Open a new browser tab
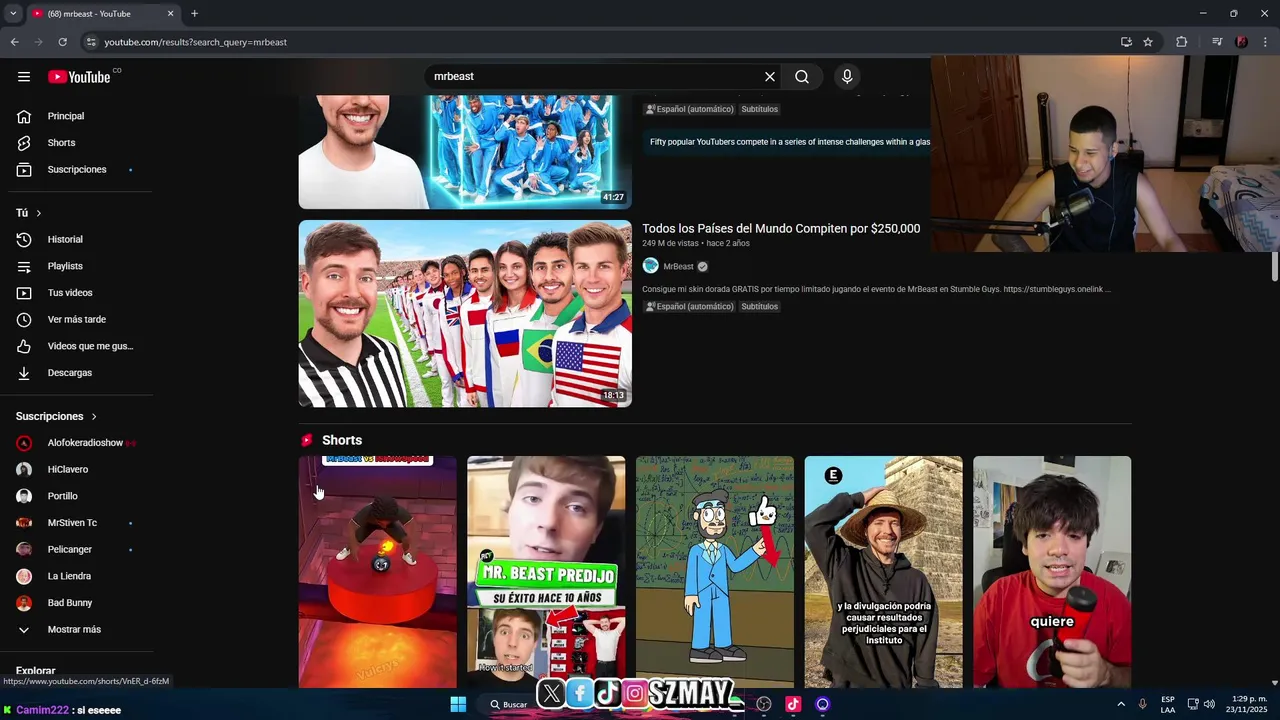 pos(194,14)
